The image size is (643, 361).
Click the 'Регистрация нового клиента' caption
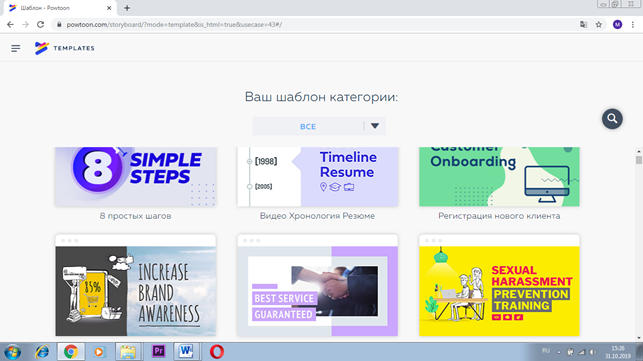click(x=499, y=216)
